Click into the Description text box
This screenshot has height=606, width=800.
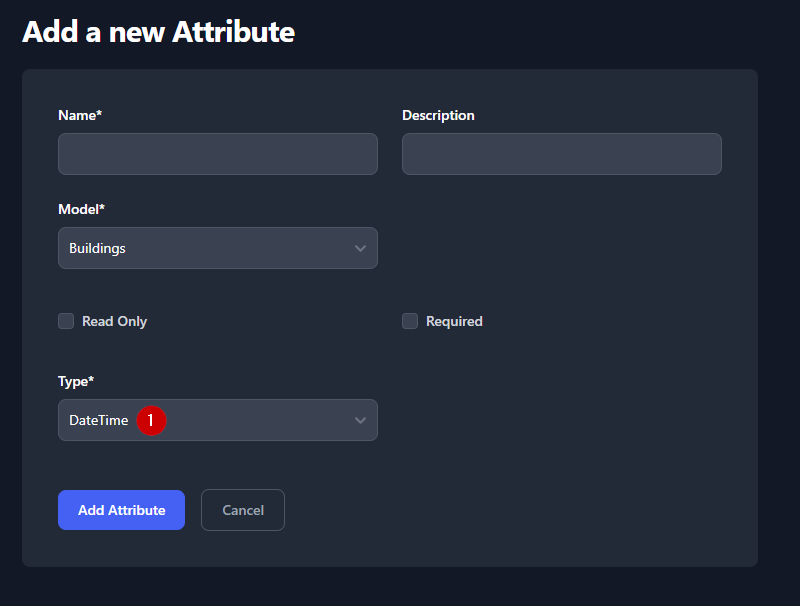tap(562, 154)
